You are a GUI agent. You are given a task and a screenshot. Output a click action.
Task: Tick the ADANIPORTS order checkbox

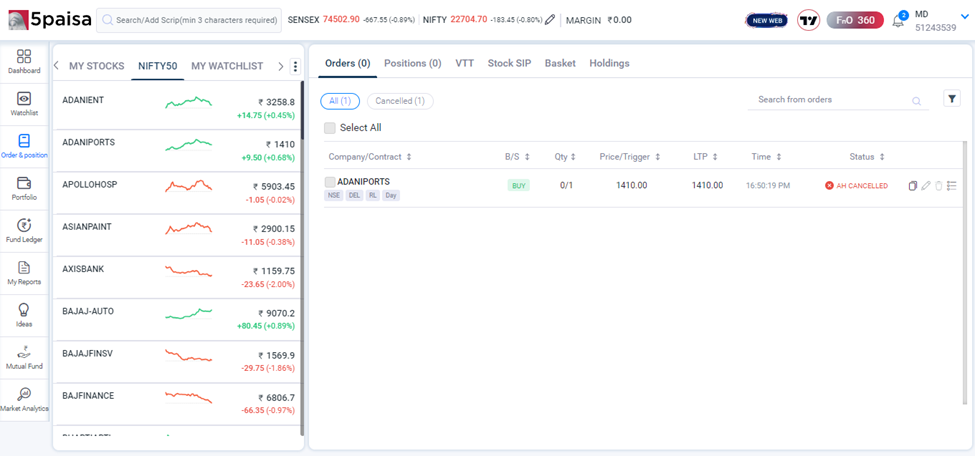[330, 182]
